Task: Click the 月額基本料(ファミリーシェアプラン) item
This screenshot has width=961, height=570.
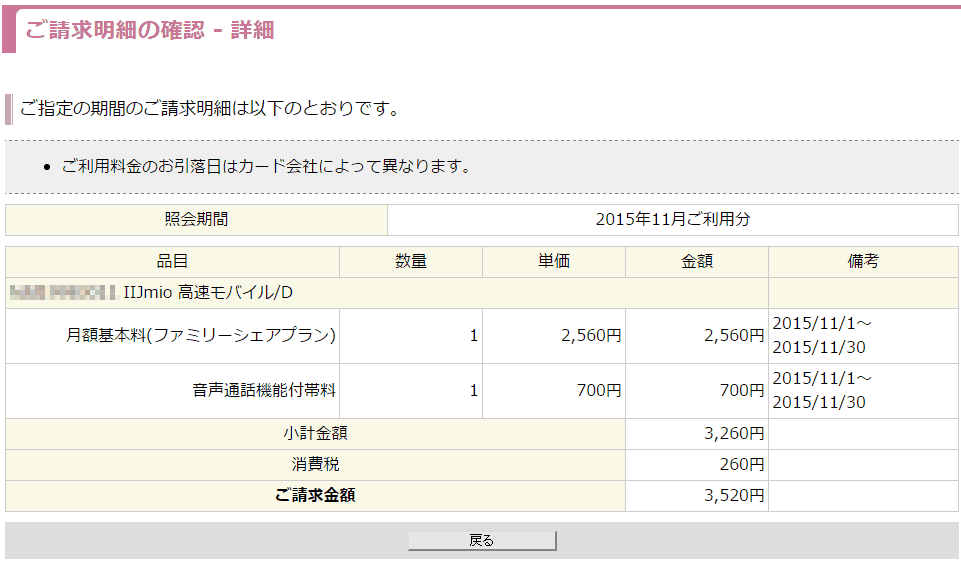Action: point(201,336)
